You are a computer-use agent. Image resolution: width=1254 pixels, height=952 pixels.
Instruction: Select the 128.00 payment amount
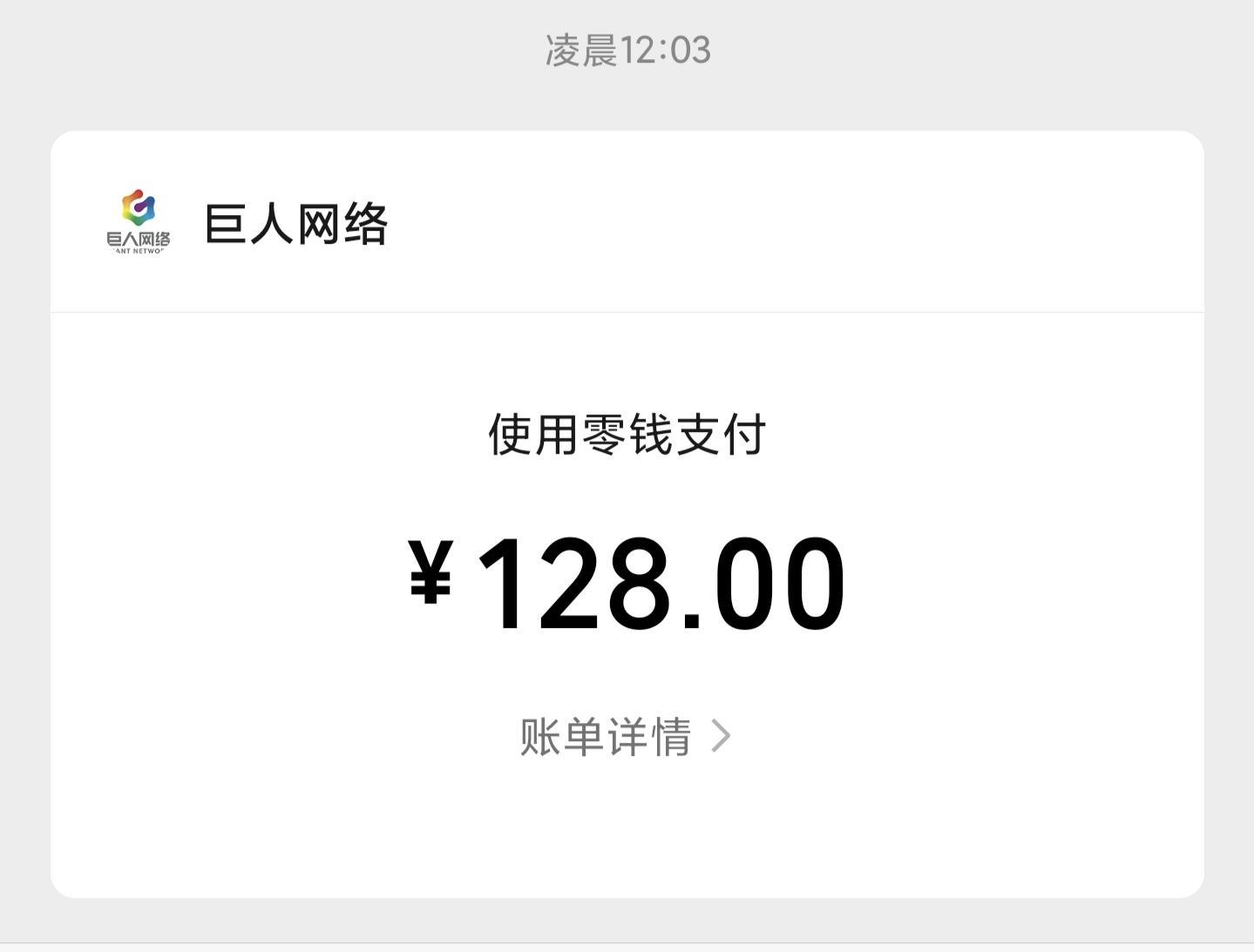click(661, 584)
